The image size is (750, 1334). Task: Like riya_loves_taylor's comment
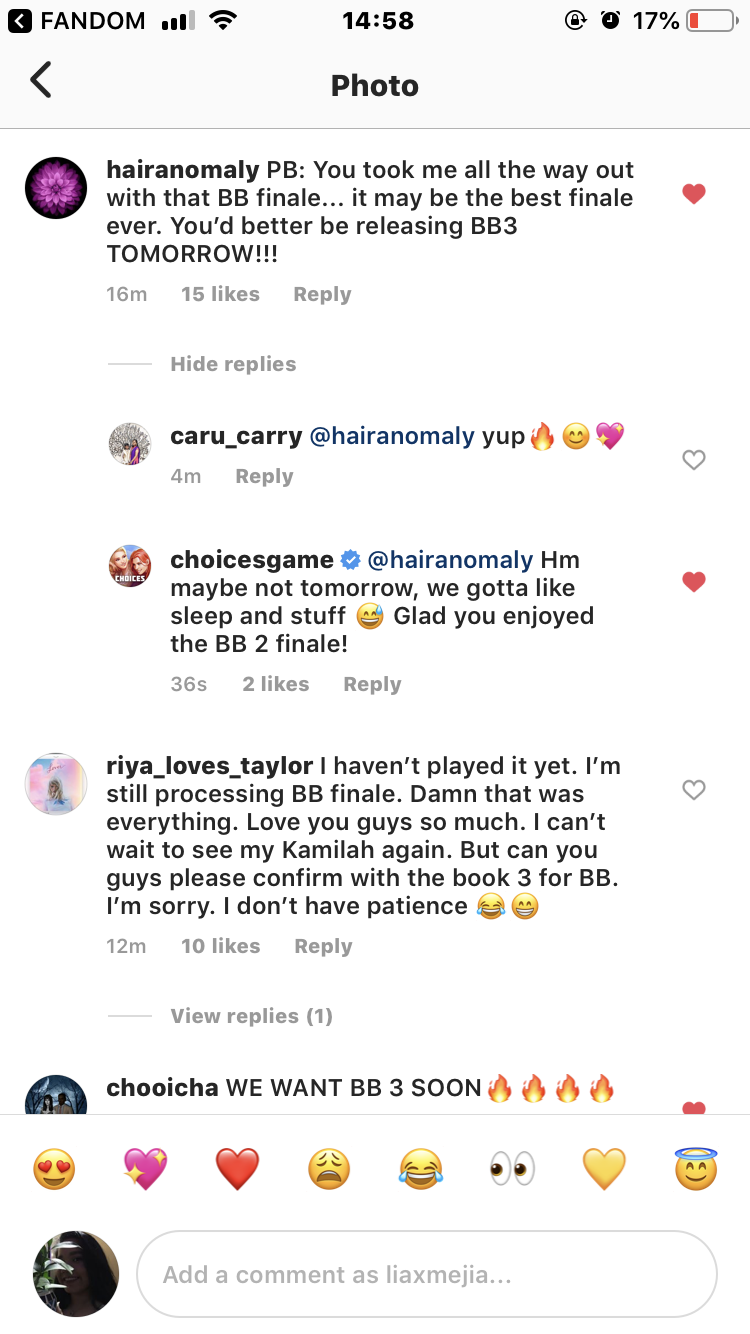click(x=694, y=790)
